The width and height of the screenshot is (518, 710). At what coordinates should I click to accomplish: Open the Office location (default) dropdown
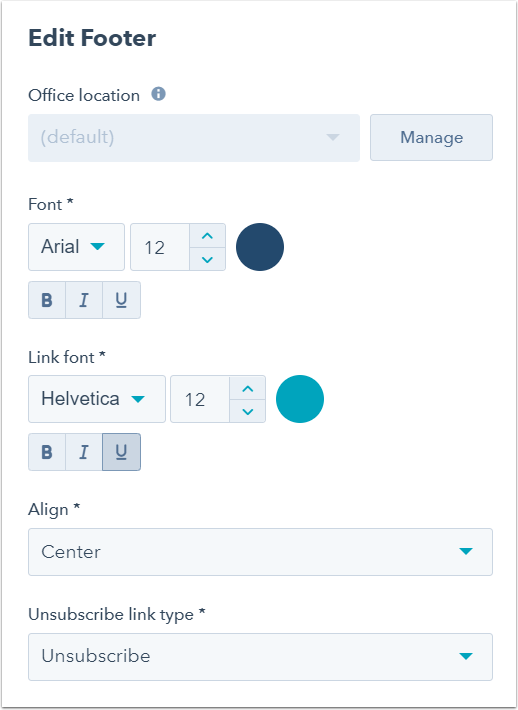click(194, 138)
